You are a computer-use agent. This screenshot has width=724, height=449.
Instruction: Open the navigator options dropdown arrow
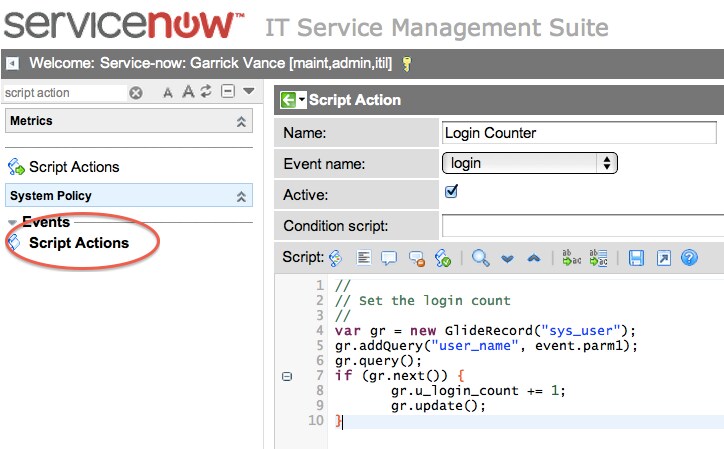click(249, 91)
